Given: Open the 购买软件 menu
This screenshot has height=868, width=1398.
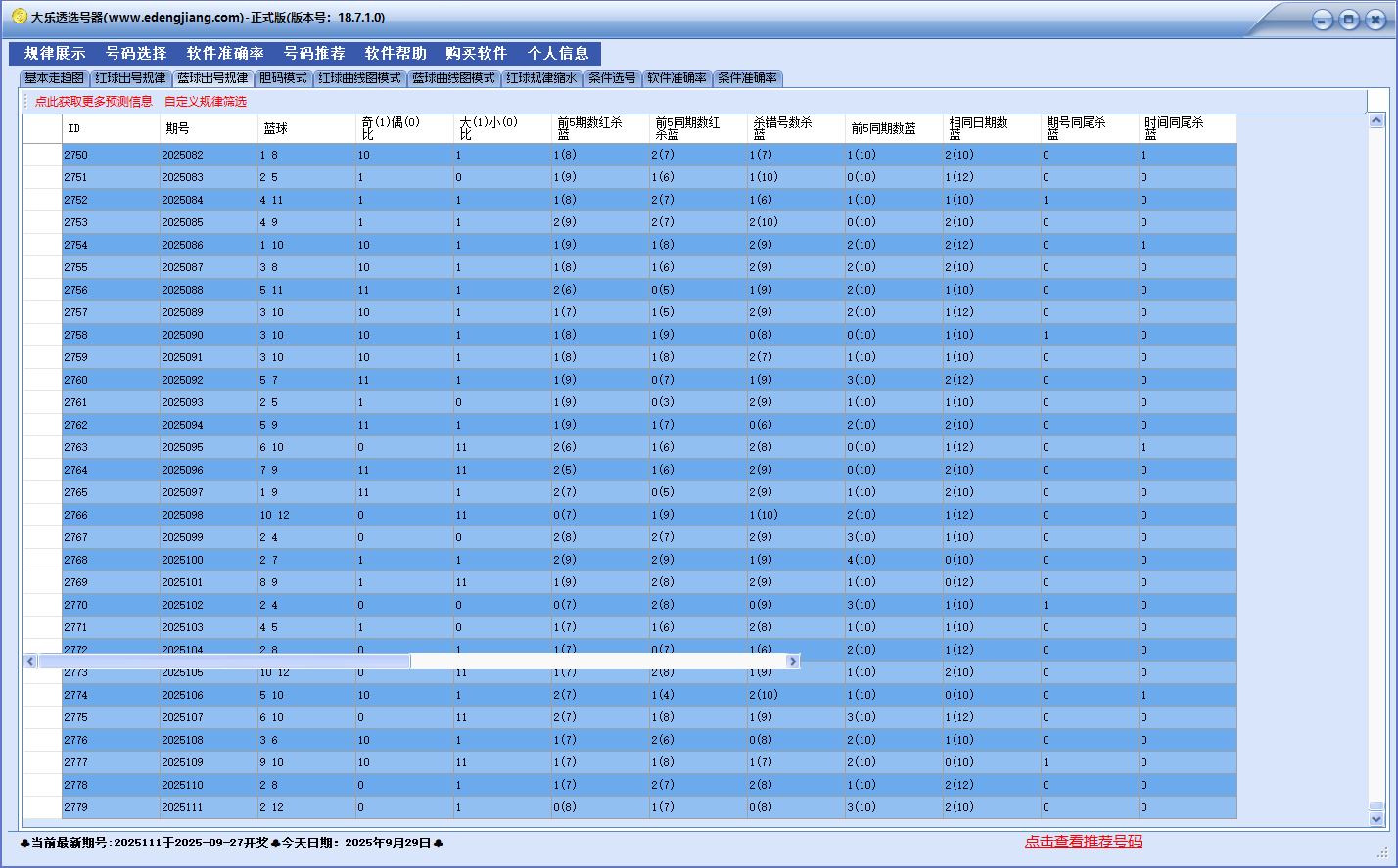Looking at the screenshot, I should tap(476, 54).
